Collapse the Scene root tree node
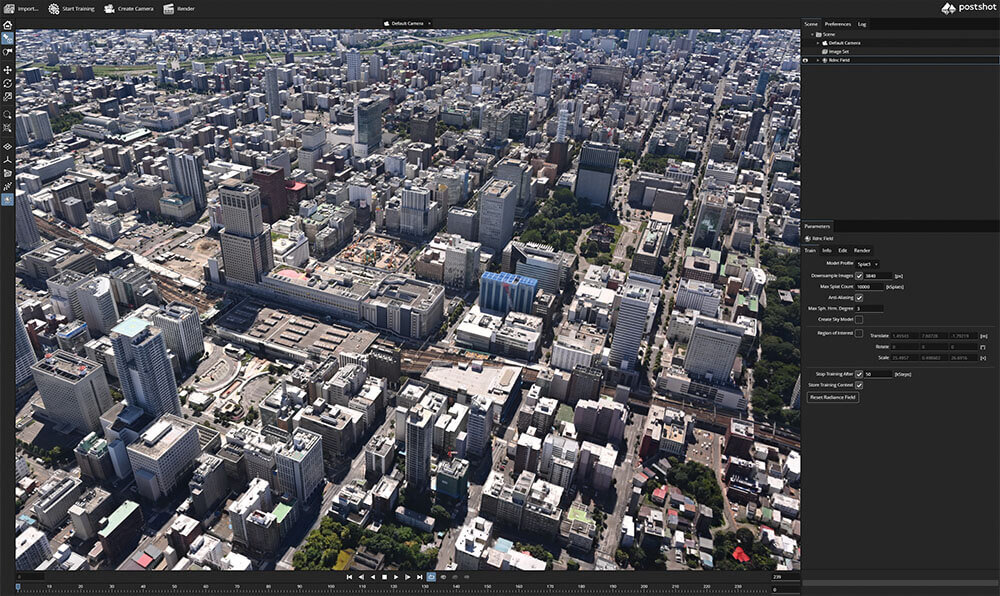The height and width of the screenshot is (596, 1000). (813, 34)
